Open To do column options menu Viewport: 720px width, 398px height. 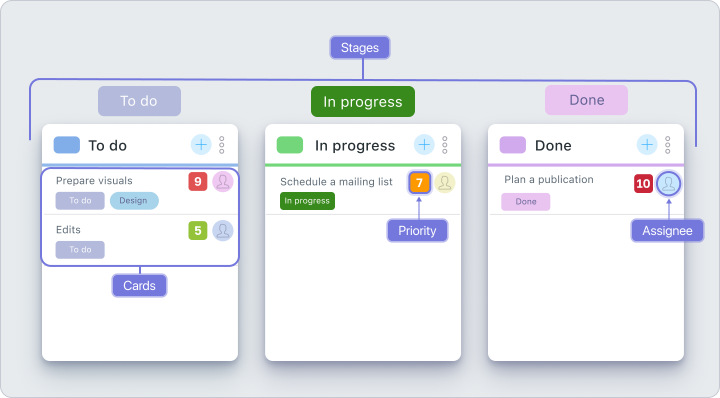(x=221, y=145)
